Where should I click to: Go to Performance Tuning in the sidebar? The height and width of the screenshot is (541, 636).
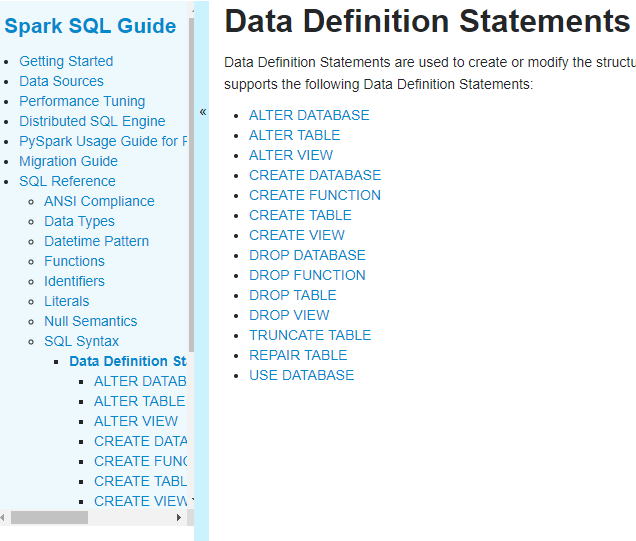82,101
